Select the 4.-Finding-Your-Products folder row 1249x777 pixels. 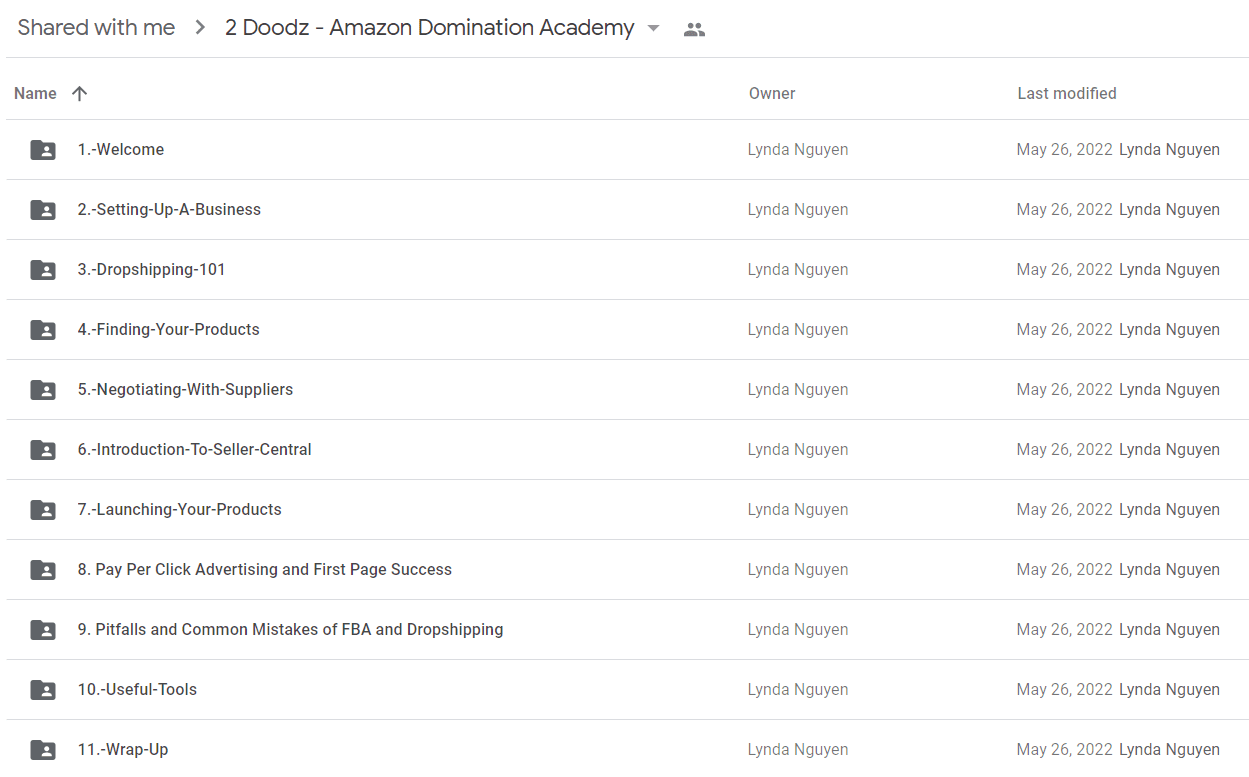click(x=627, y=330)
